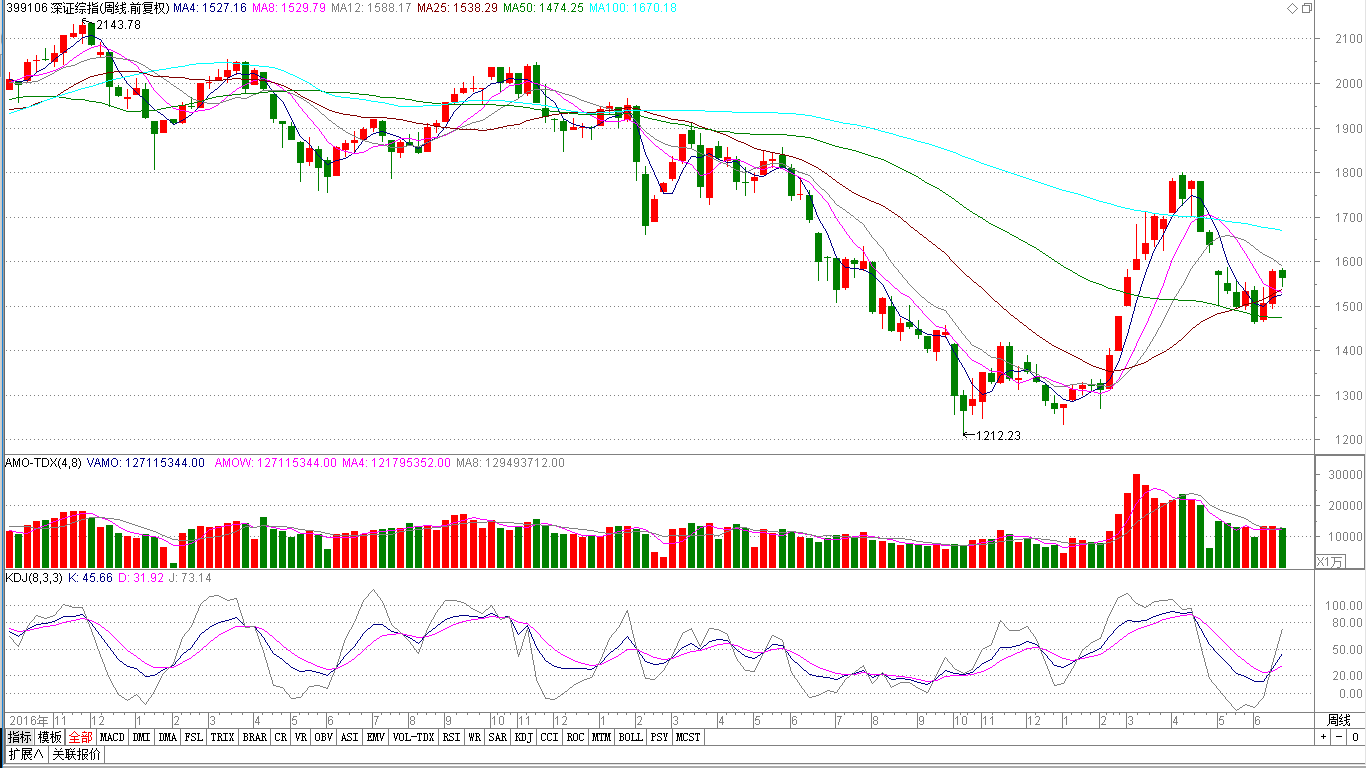Click the 100.00 KDJ axis label

tap(1346, 606)
